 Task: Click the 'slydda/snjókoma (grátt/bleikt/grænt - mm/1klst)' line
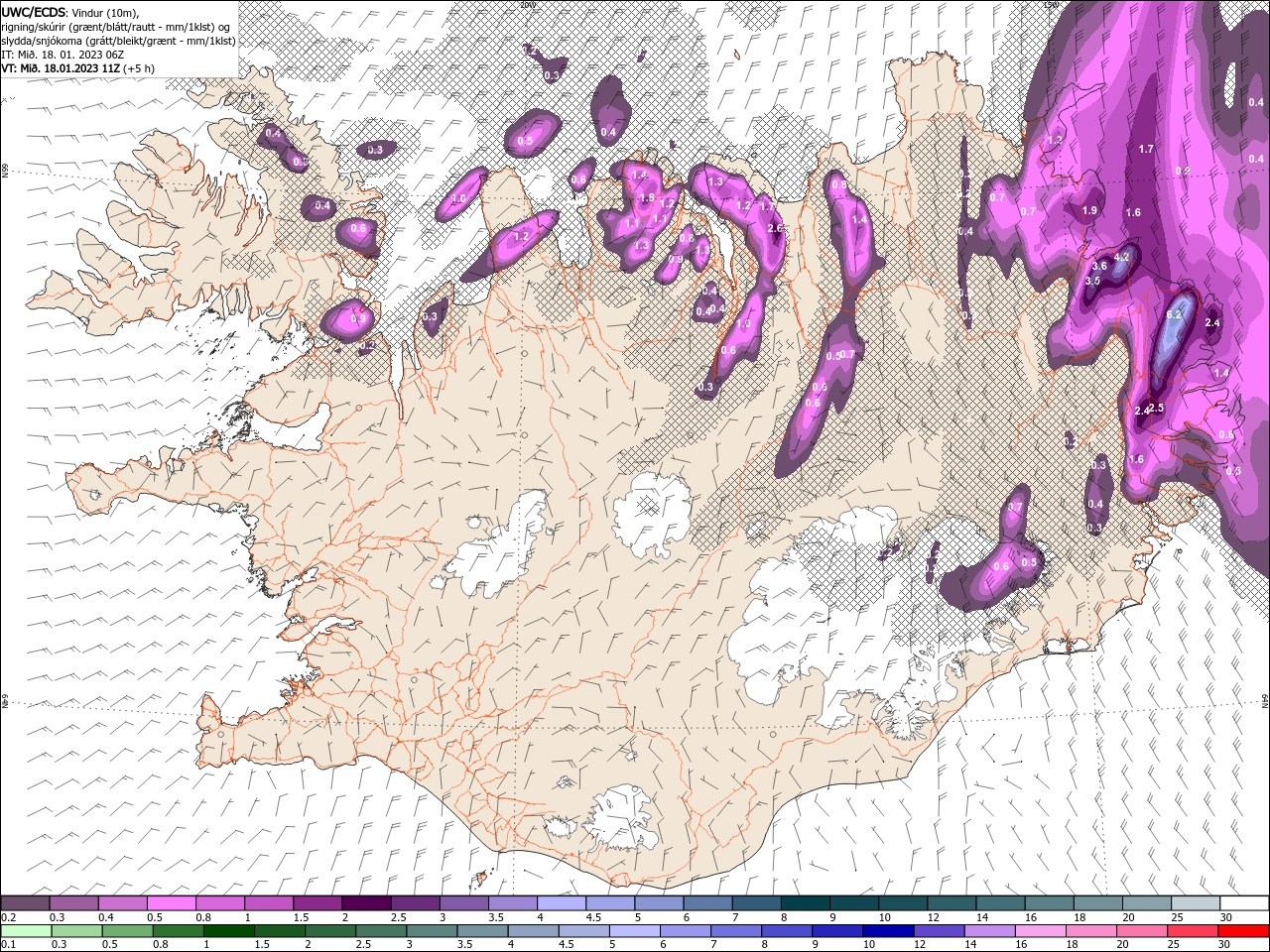click(x=118, y=41)
